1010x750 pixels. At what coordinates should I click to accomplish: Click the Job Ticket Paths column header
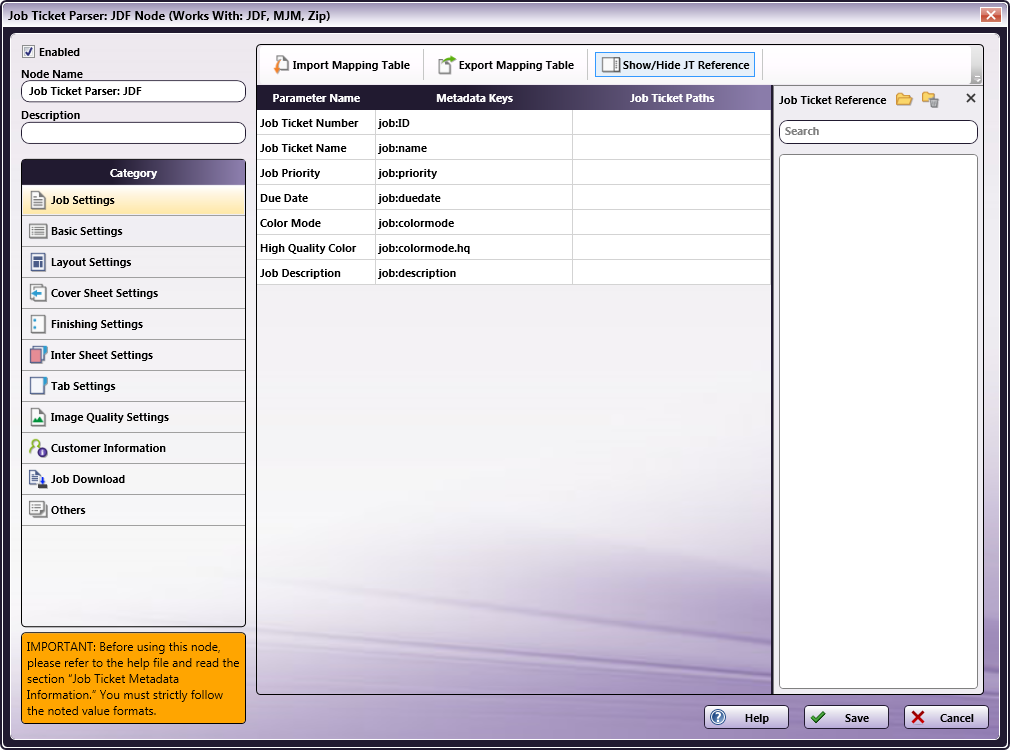[672, 98]
